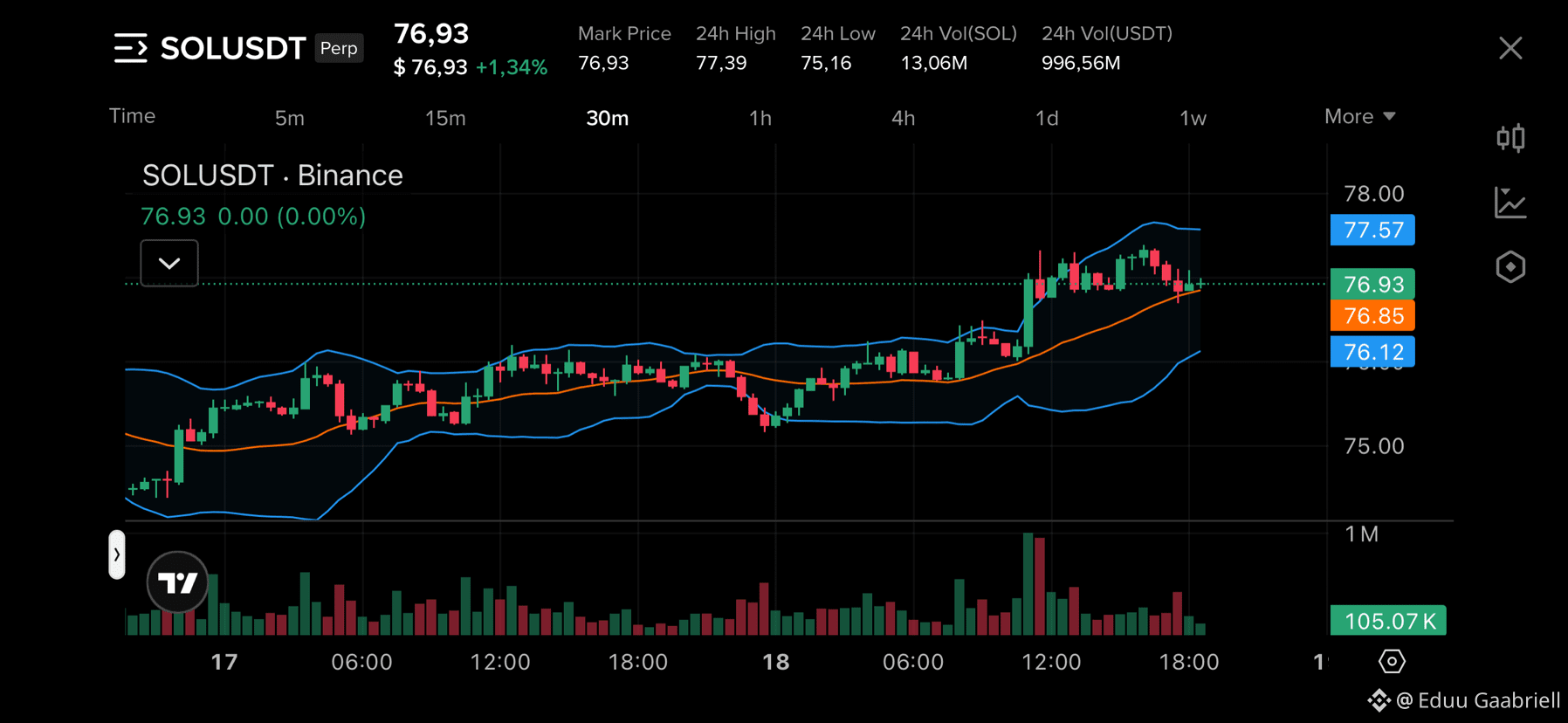1568x723 pixels.
Task: Click the 75.00 price axis level
Action: point(1374,446)
